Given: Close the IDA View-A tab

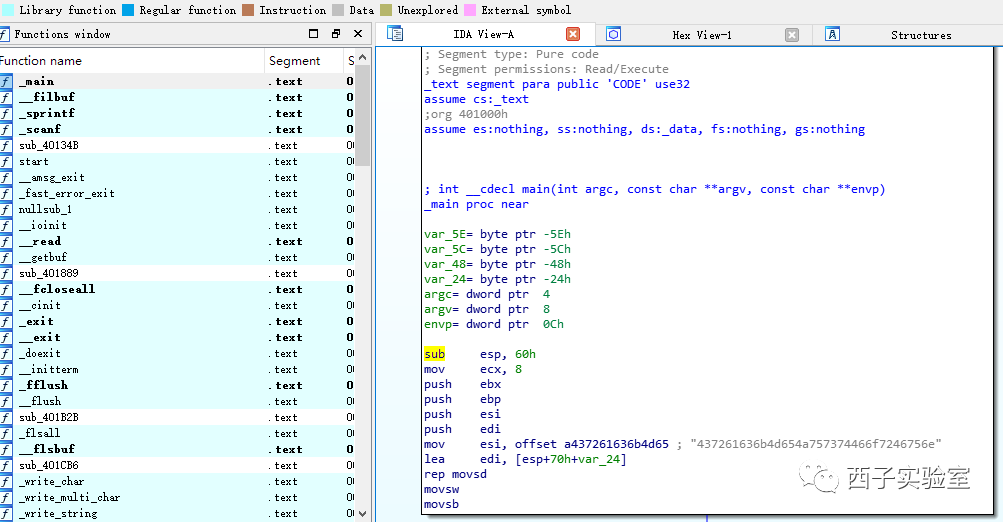Looking at the screenshot, I should (573, 34).
